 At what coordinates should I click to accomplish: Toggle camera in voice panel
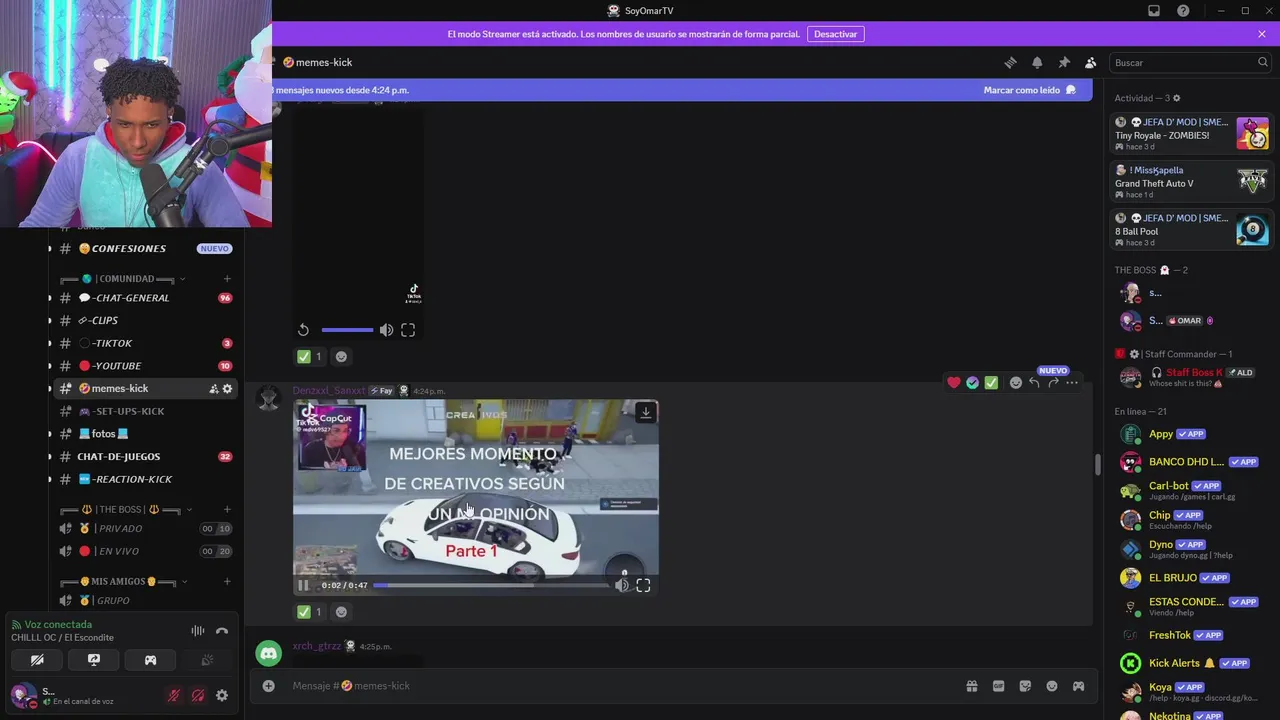click(37, 660)
